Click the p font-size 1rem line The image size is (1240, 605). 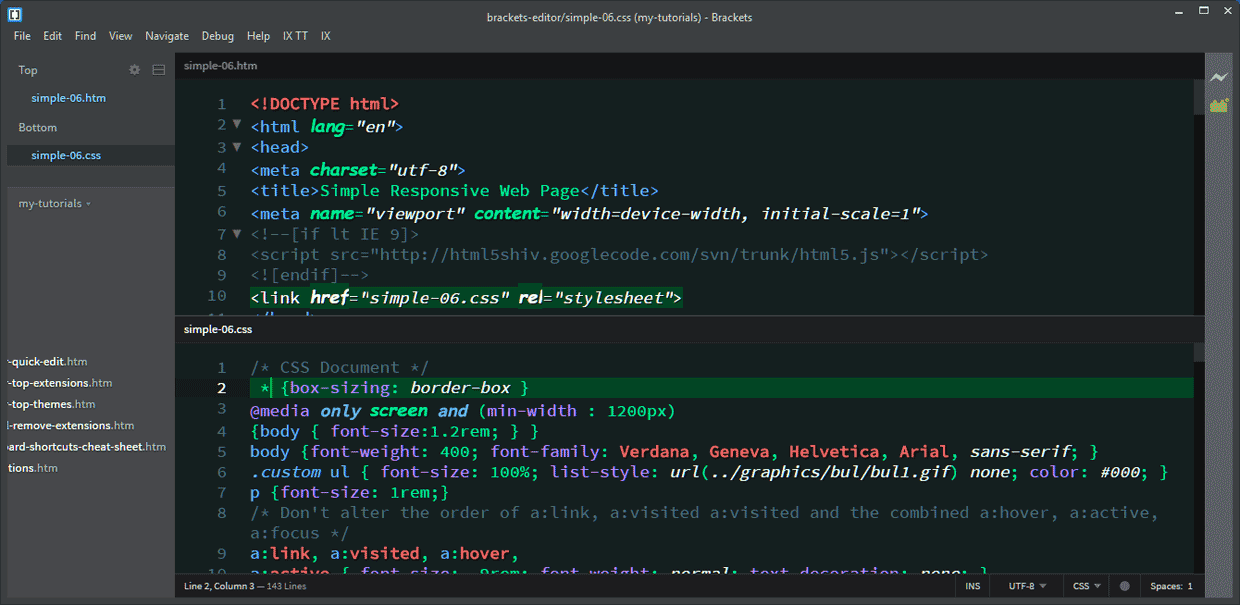point(350,493)
